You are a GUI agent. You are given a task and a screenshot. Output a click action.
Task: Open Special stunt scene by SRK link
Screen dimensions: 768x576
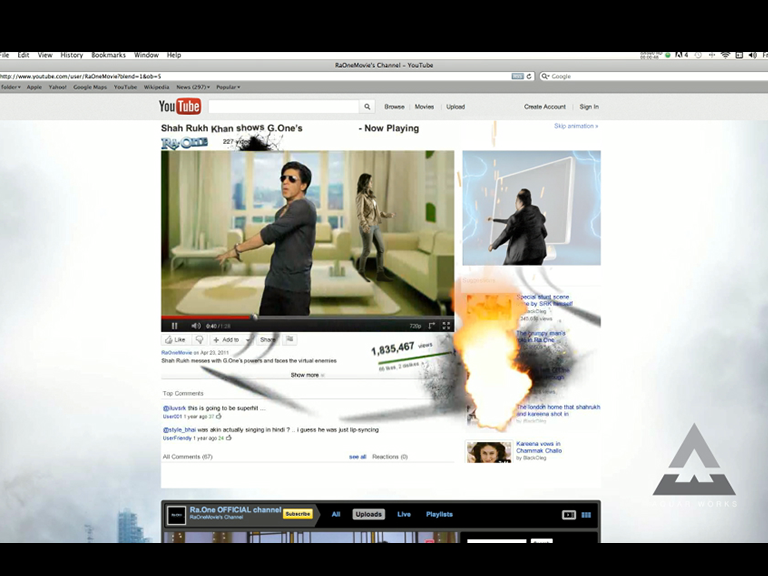coord(544,300)
